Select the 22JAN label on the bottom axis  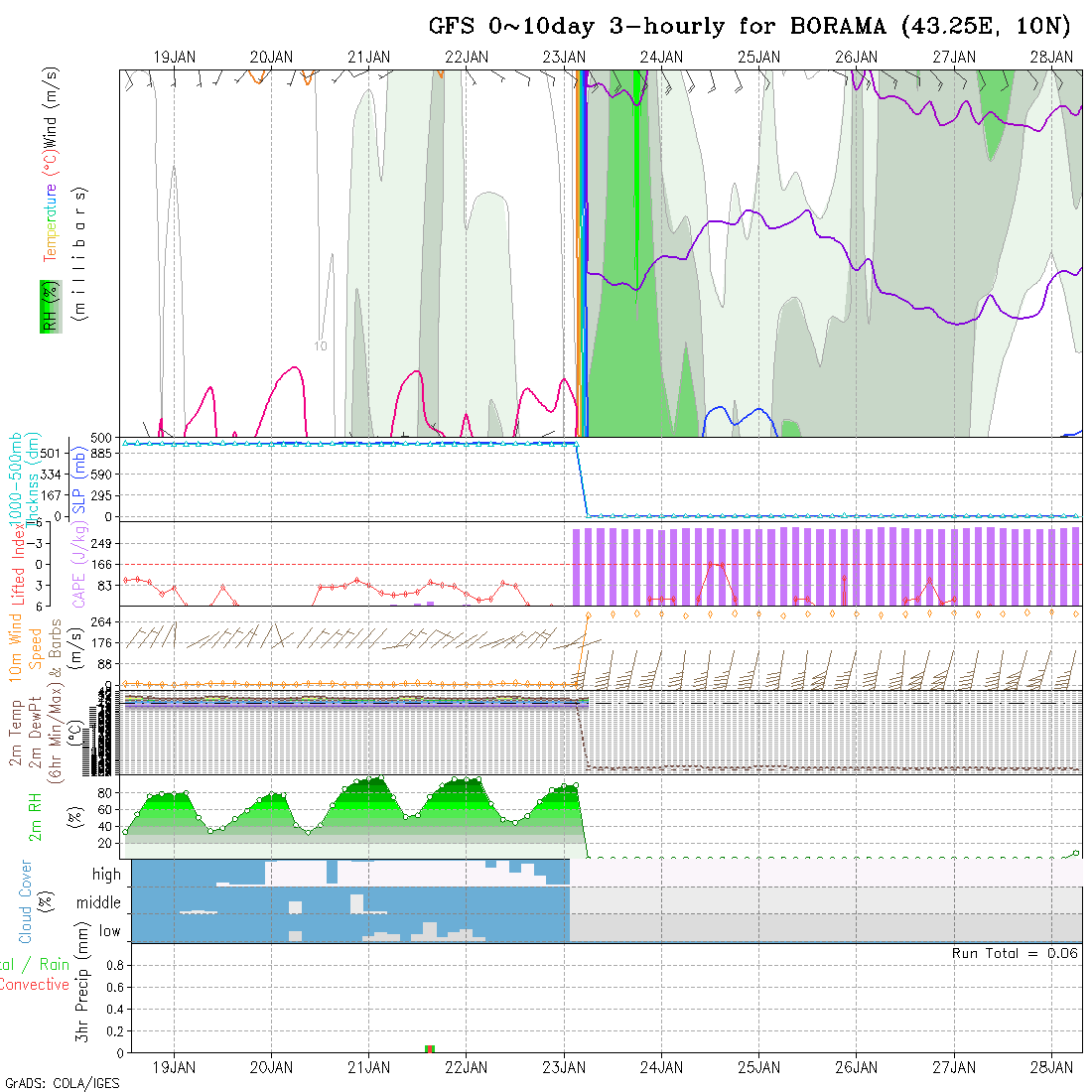click(467, 1067)
